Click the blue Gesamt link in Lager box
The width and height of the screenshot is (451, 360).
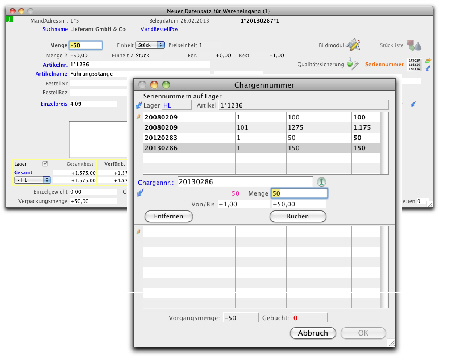(x=23, y=172)
